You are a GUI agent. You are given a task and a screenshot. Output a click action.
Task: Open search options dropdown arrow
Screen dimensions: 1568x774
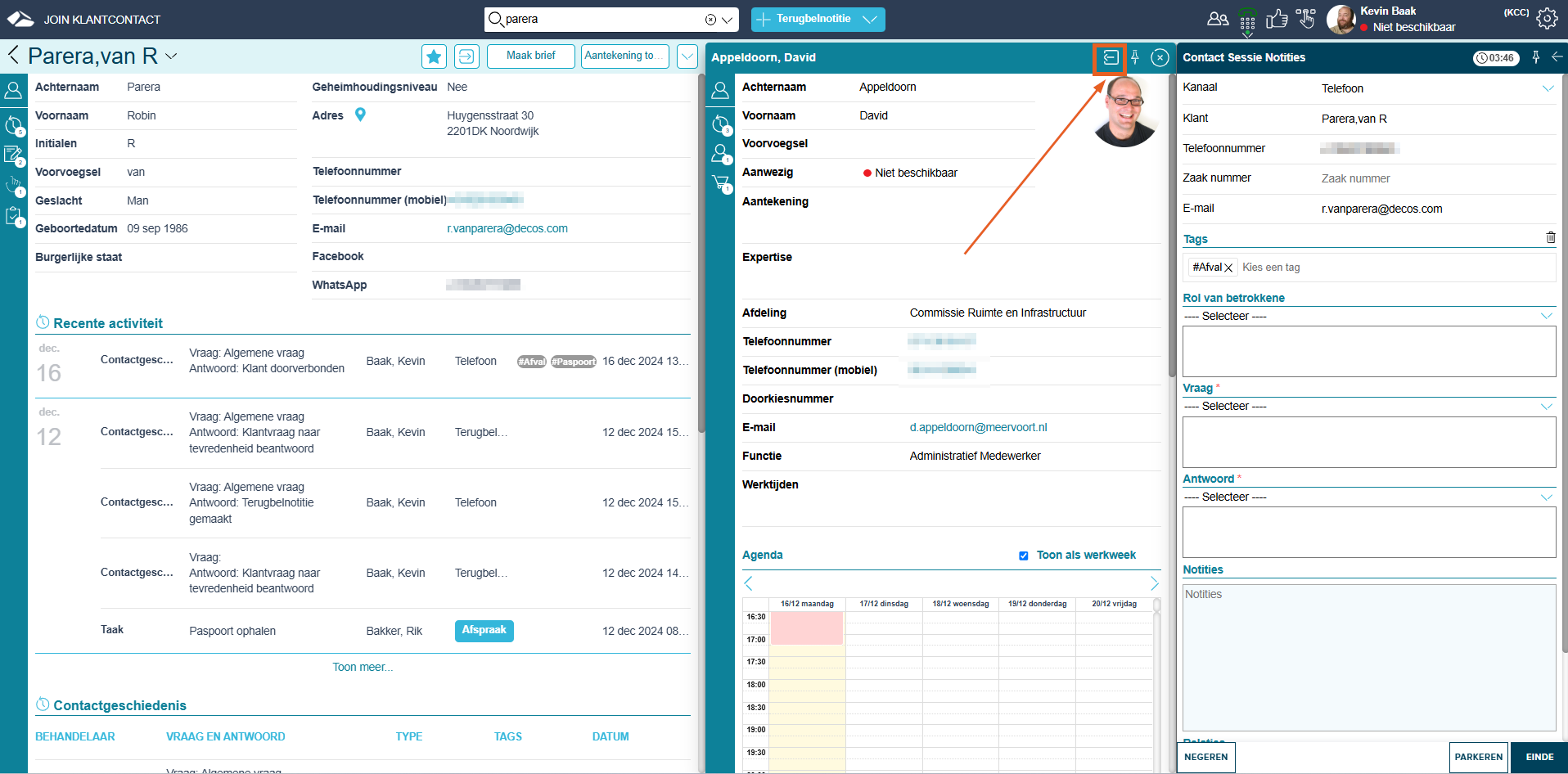coord(727,20)
